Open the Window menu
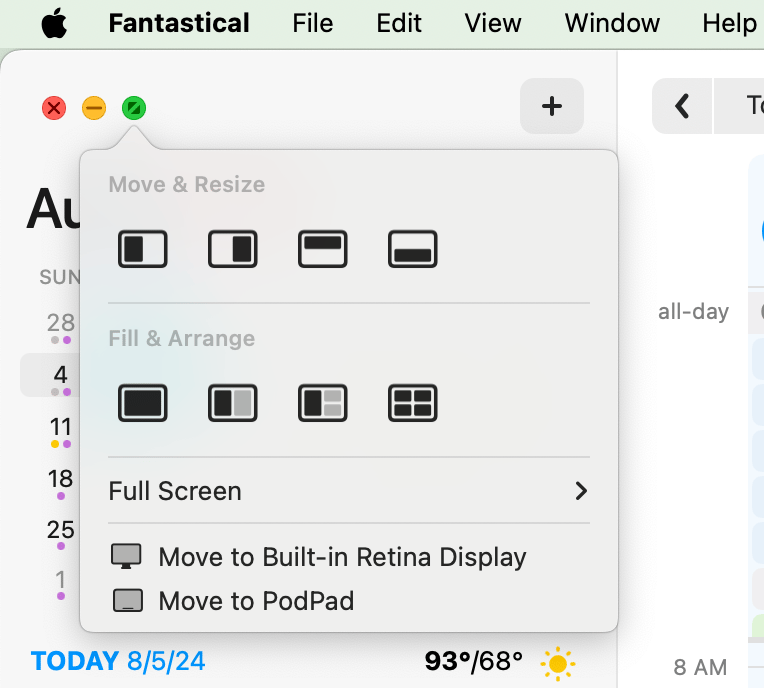The image size is (764, 688). tap(612, 23)
